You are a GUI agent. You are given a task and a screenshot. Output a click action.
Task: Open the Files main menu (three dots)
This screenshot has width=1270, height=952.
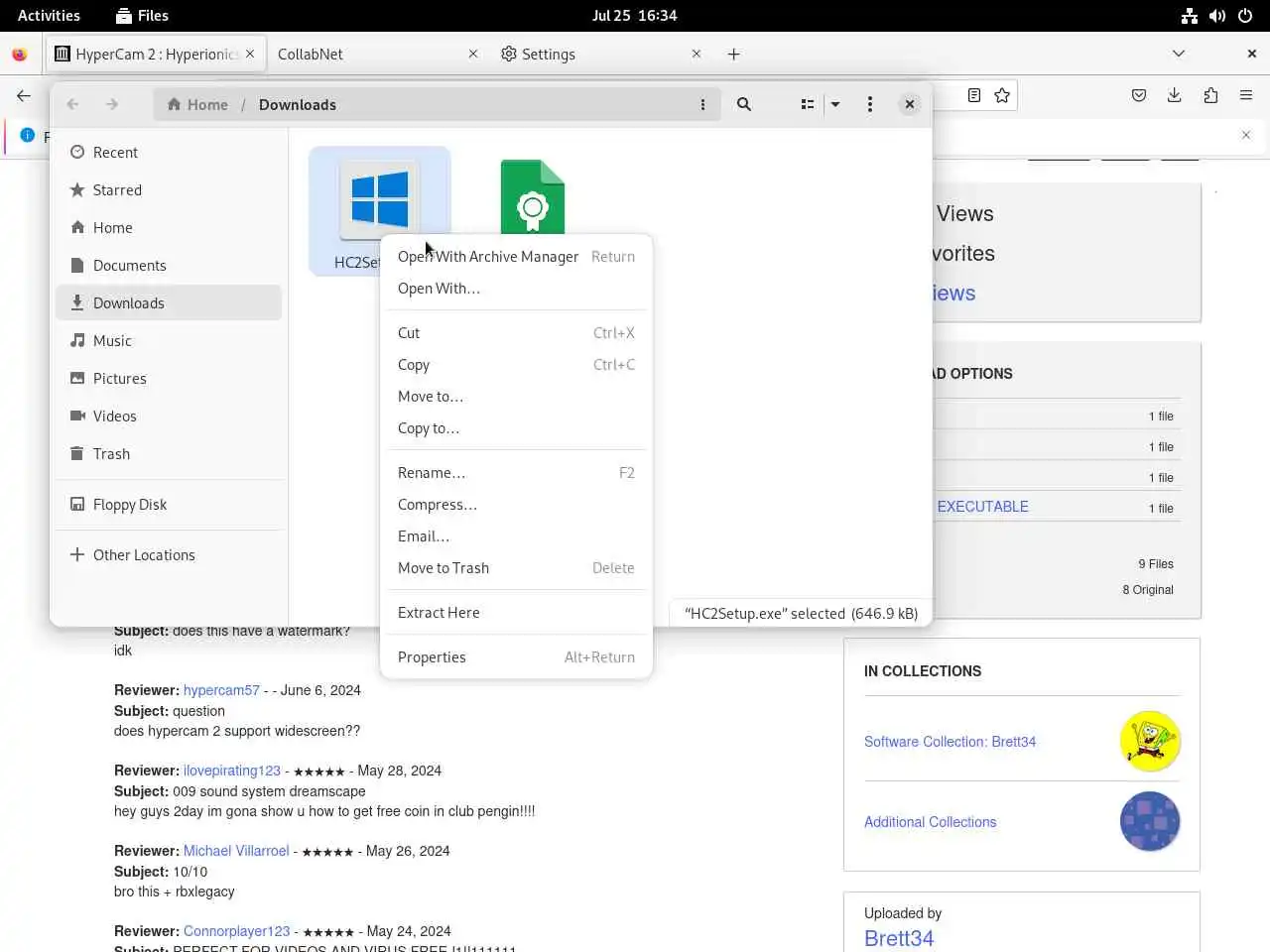pos(870,104)
